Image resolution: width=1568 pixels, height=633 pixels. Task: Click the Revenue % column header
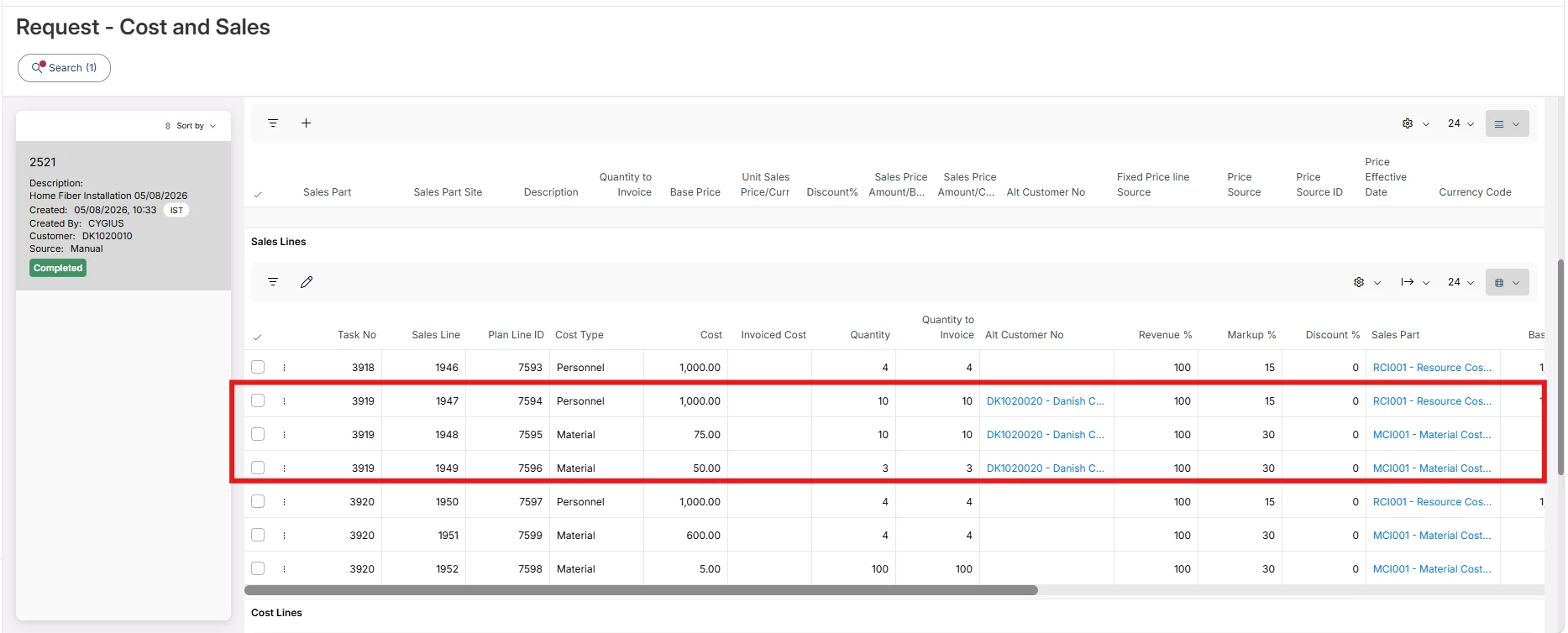click(1165, 335)
